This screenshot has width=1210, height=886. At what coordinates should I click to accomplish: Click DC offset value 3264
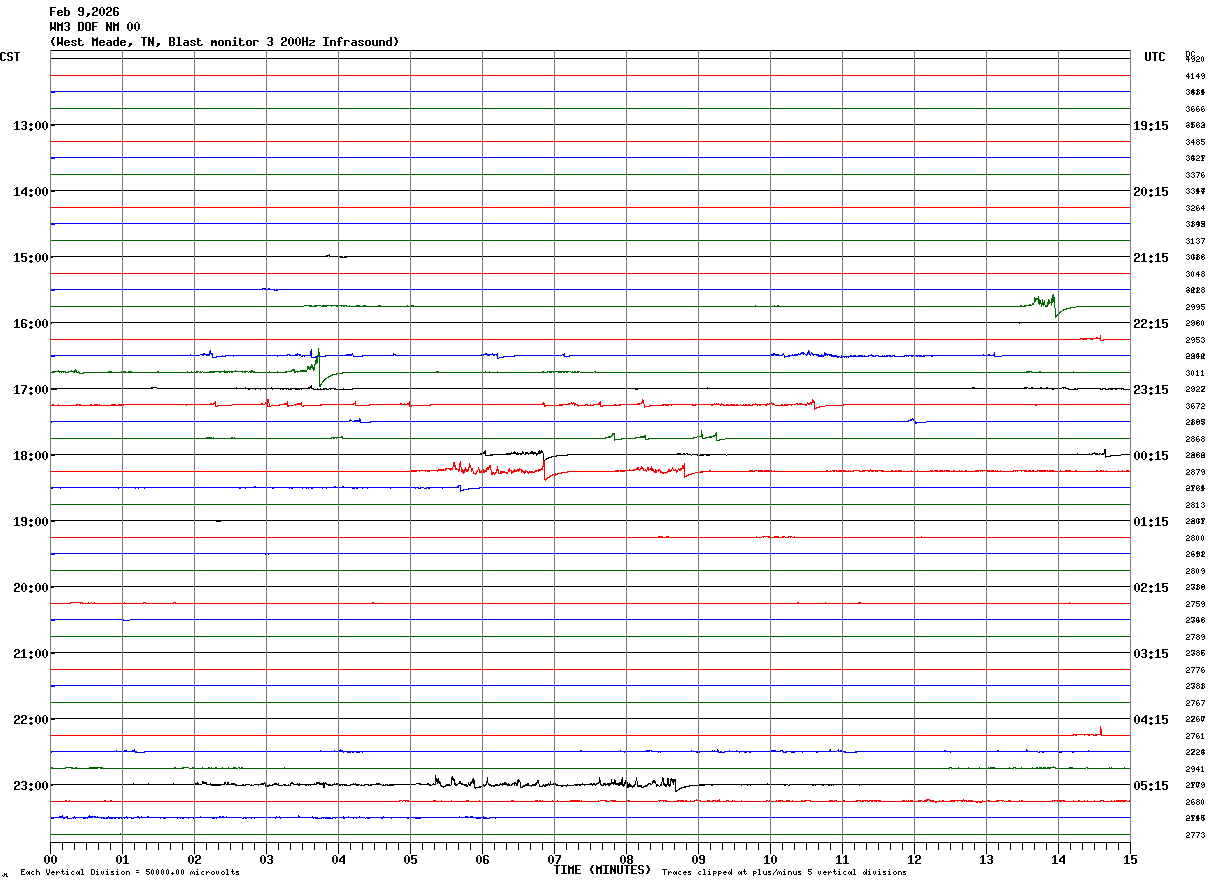click(x=1195, y=208)
